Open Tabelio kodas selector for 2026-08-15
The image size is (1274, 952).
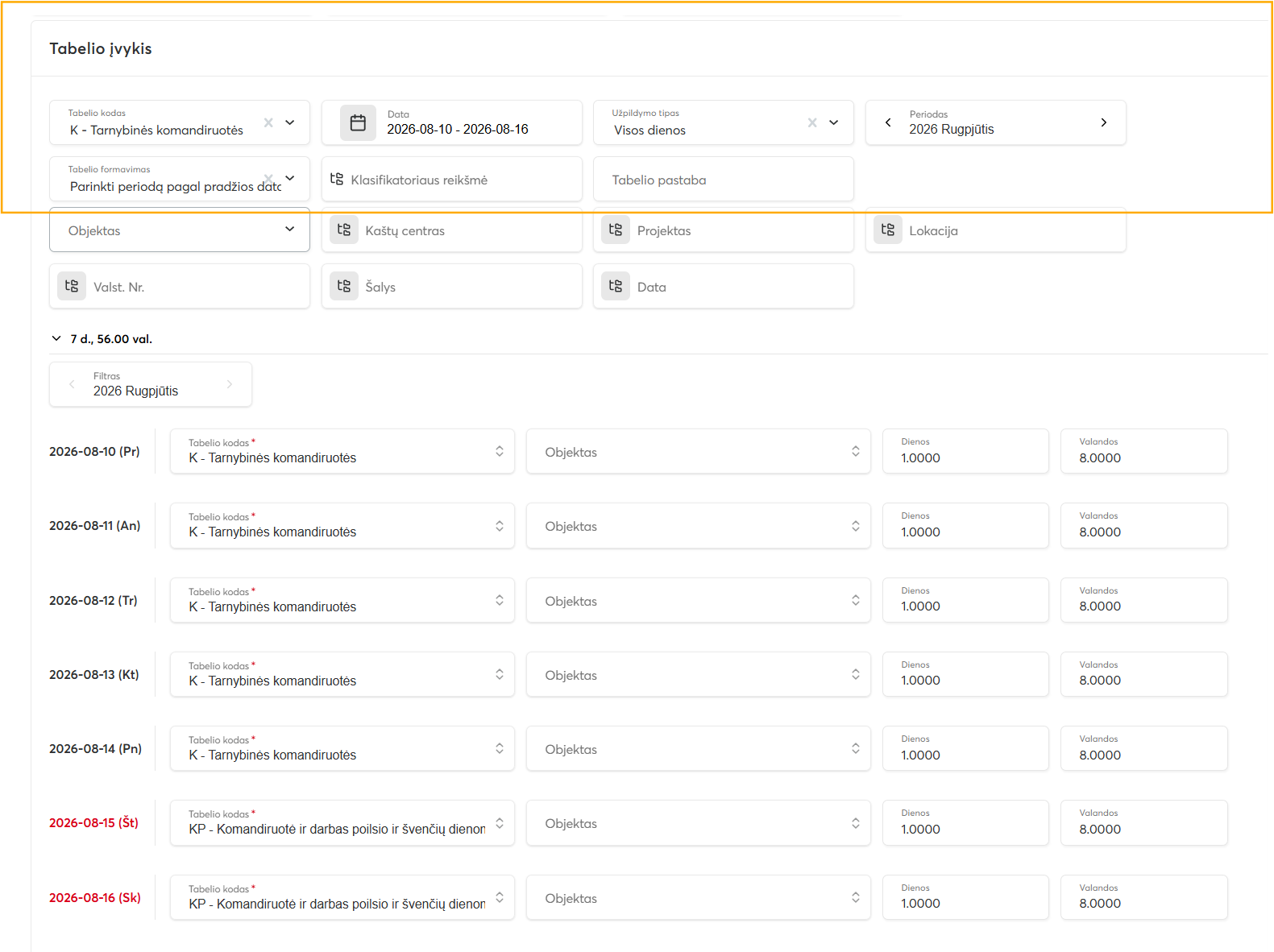tap(342, 822)
